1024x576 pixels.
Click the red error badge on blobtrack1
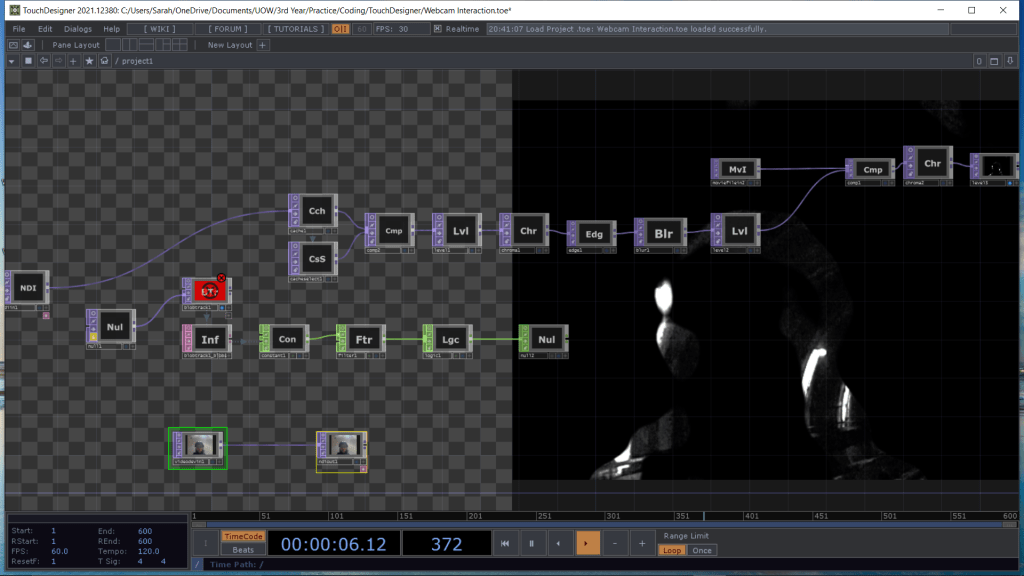(x=221, y=280)
